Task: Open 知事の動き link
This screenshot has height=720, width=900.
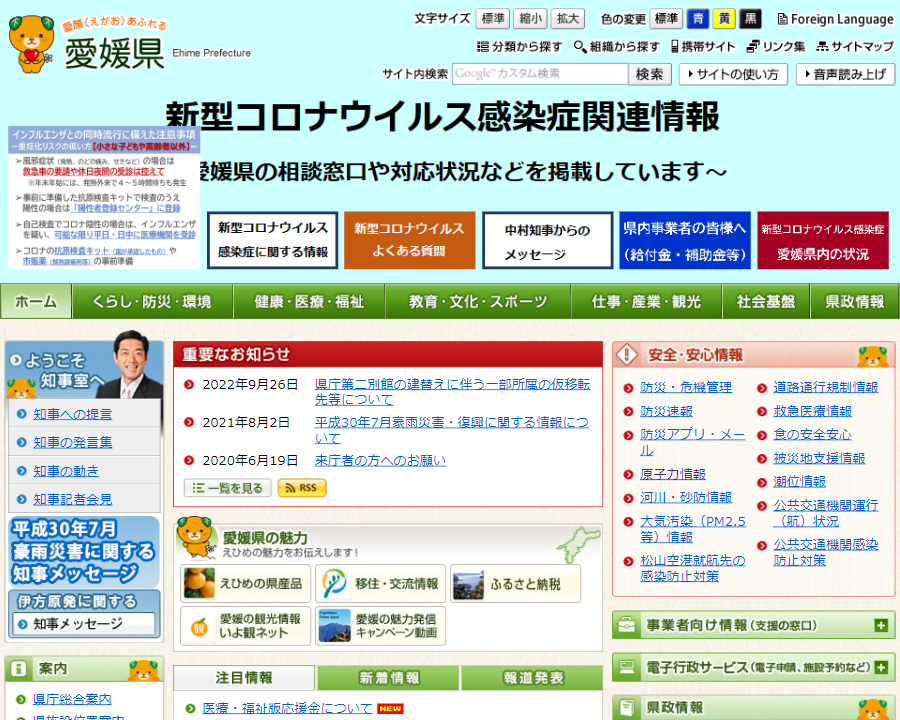Action: coord(66,471)
